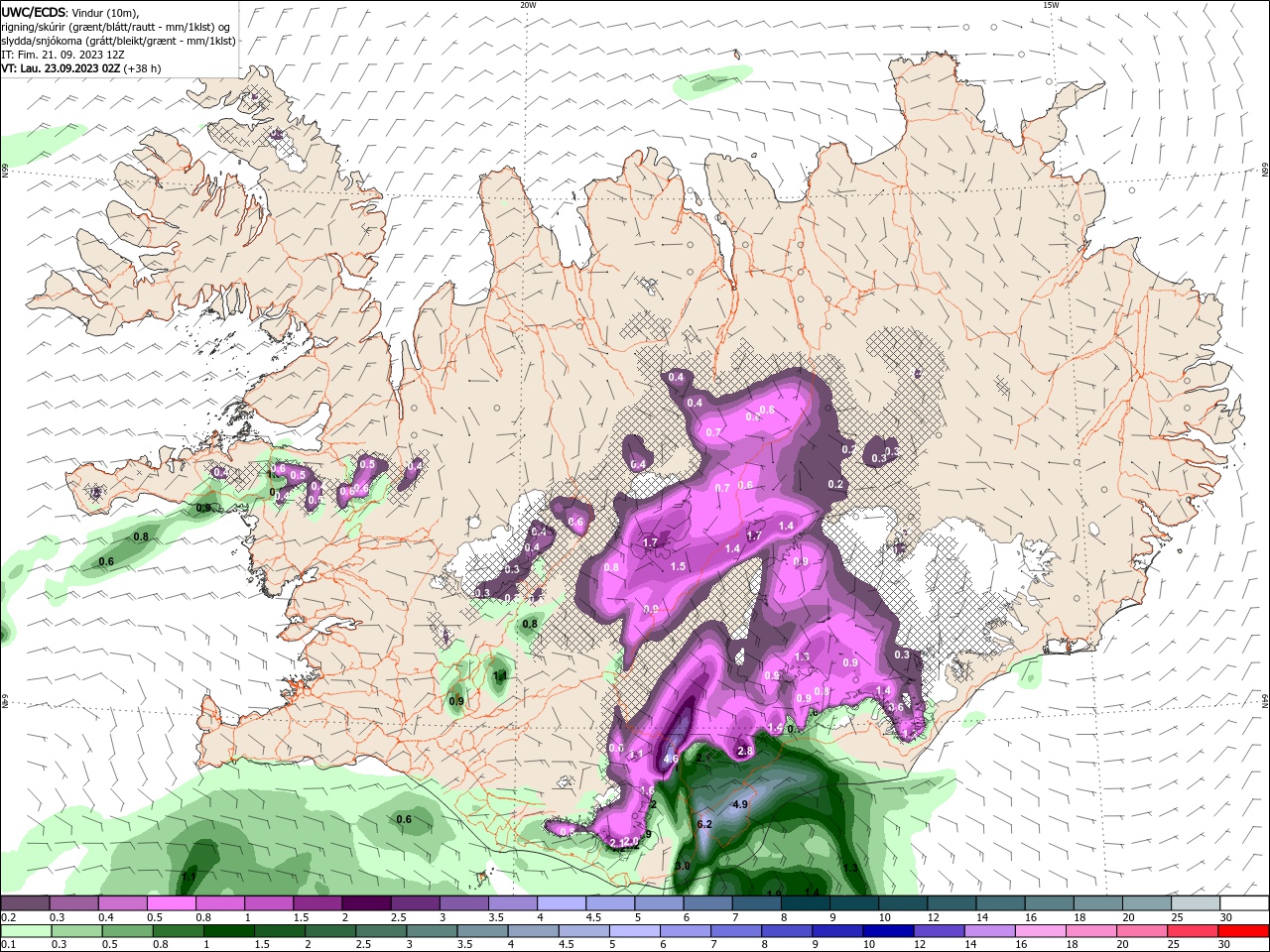Image resolution: width=1270 pixels, height=952 pixels.
Task: Select 'IT: Fim. 21. 09. 2023 12Z' text
Action: pyautogui.click(x=63, y=55)
